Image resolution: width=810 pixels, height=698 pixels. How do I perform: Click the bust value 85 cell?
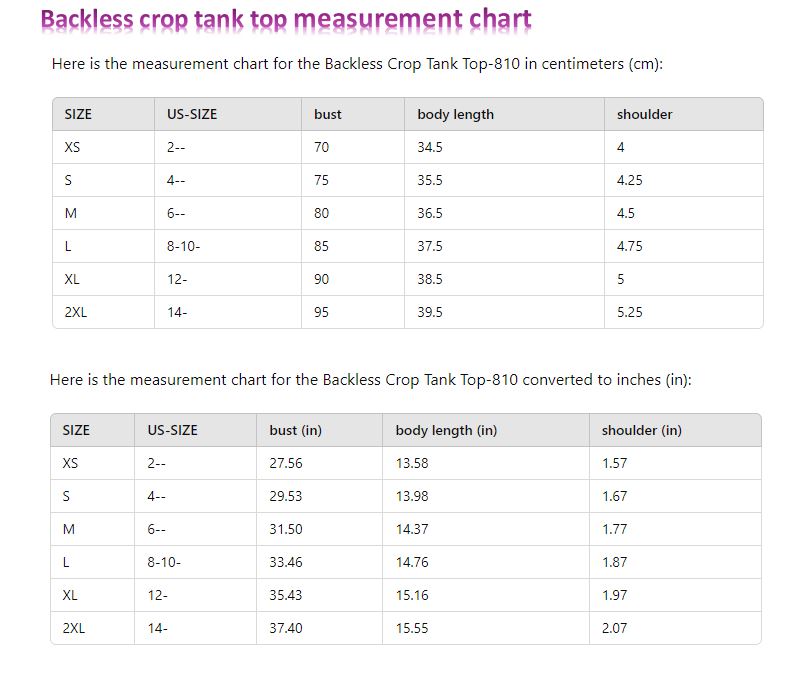pyautogui.click(x=321, y=246)
